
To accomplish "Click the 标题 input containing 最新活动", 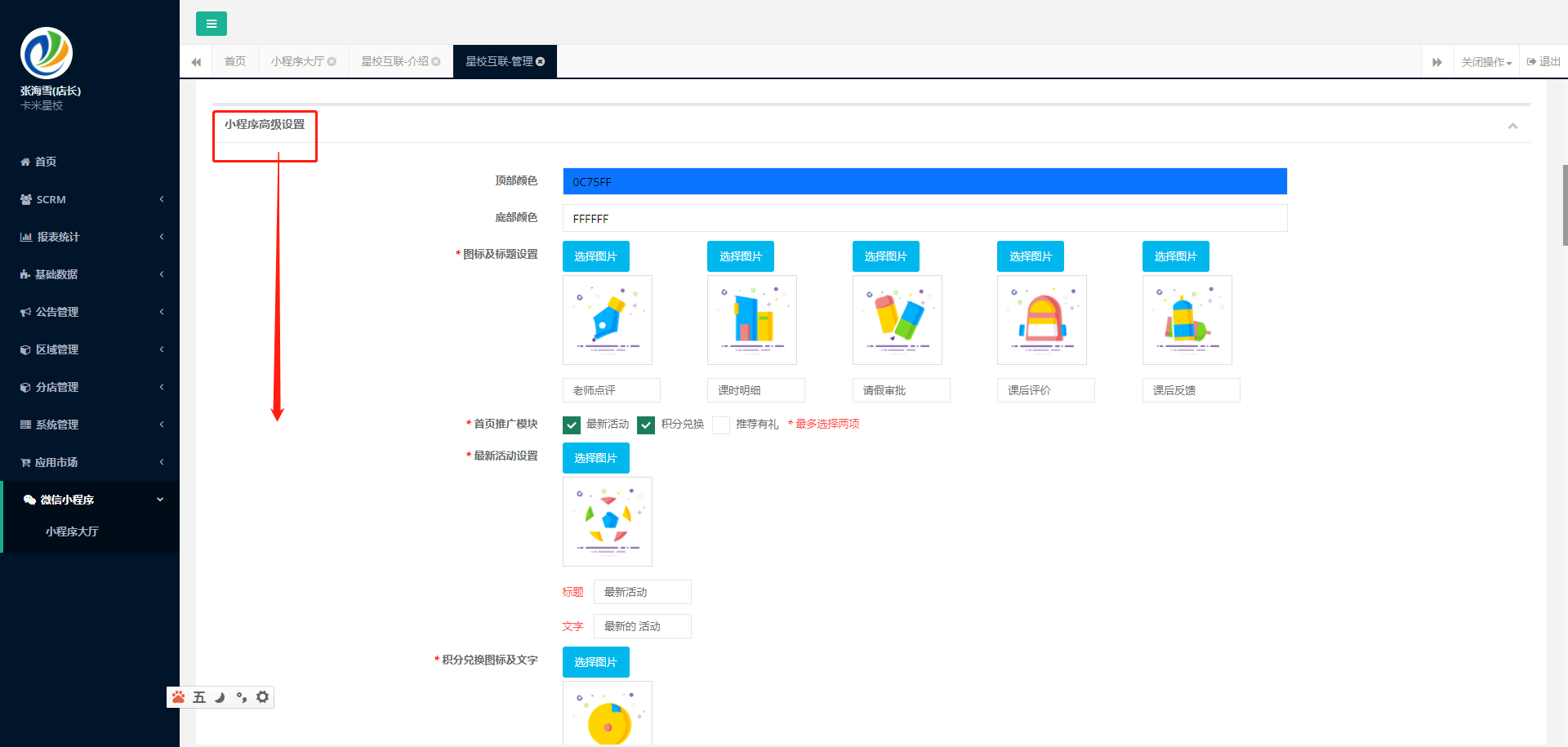I will tap(643, 592).
